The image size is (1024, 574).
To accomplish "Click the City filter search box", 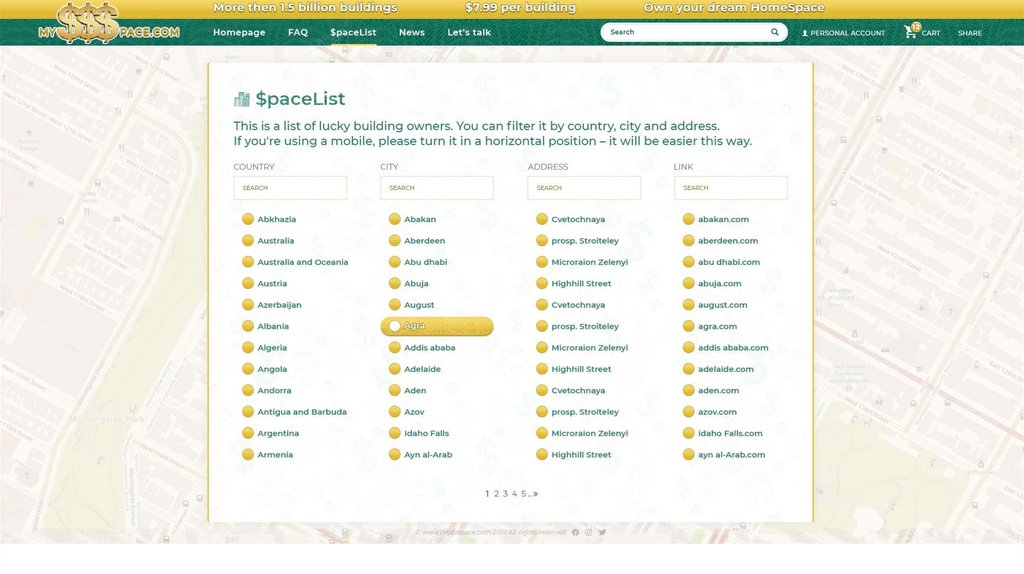I will point(437,188).
